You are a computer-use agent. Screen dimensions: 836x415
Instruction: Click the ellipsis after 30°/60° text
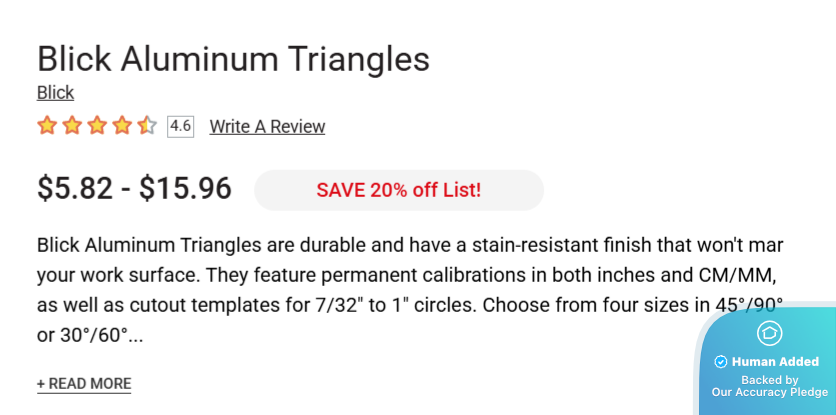pyautogui.click(x=136, y=336)
